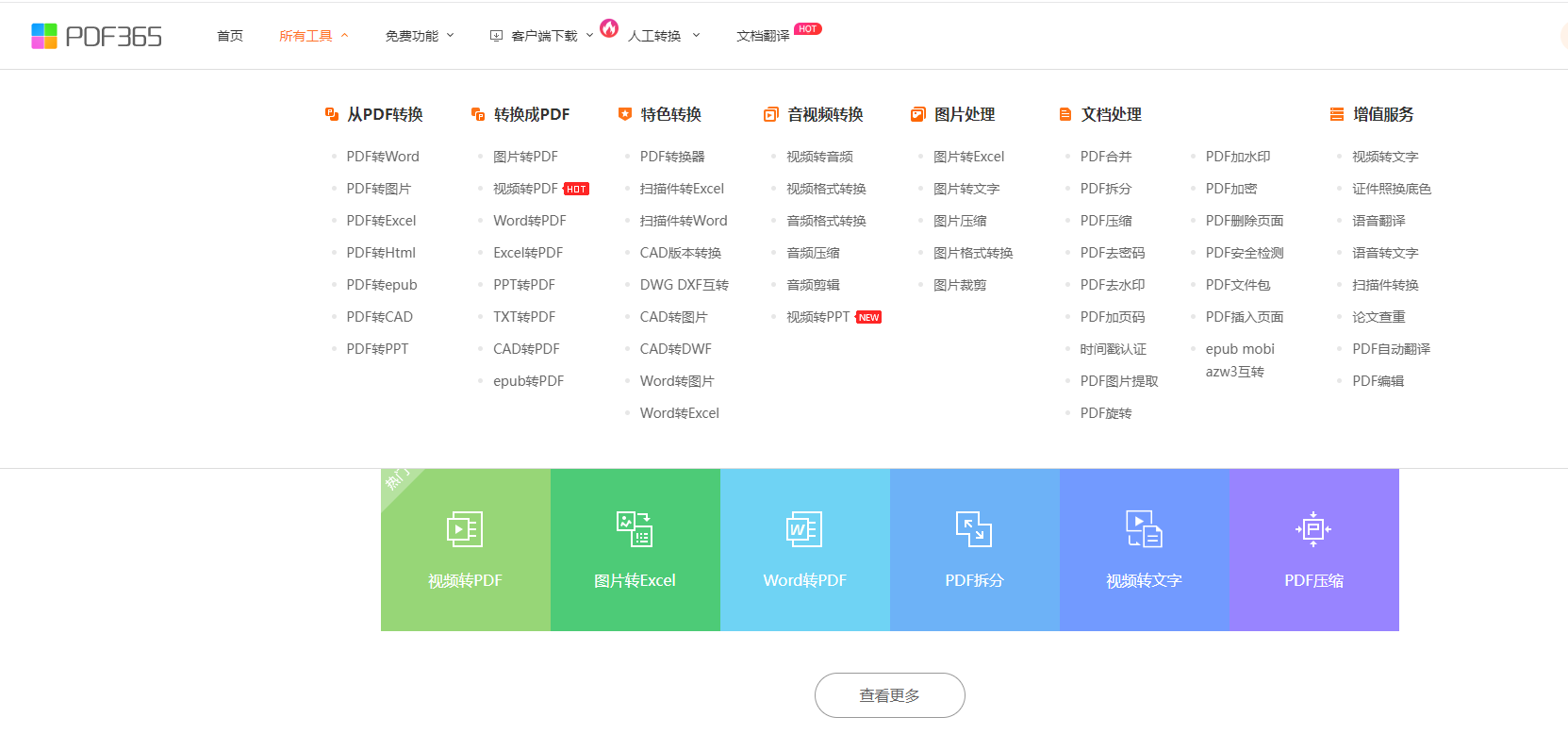Expand the 免费功能 dropdown arrow
Screen dimensions: 1568x734
click(x=451, y=36)
